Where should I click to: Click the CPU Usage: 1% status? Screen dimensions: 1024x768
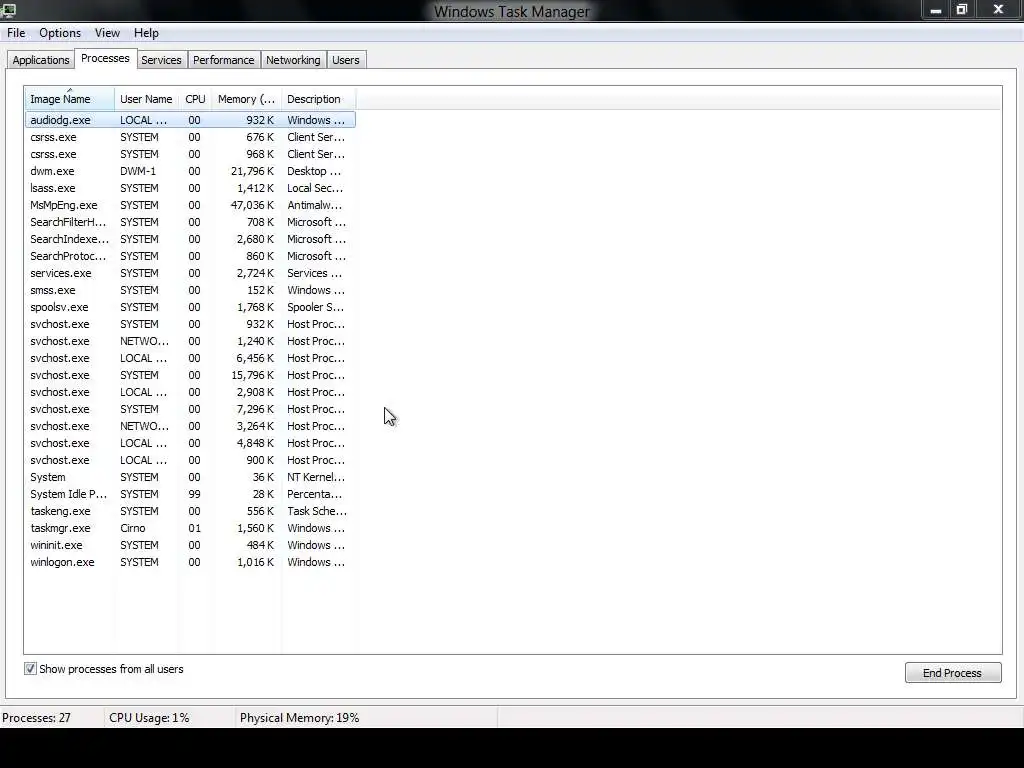tap(149, 718)
